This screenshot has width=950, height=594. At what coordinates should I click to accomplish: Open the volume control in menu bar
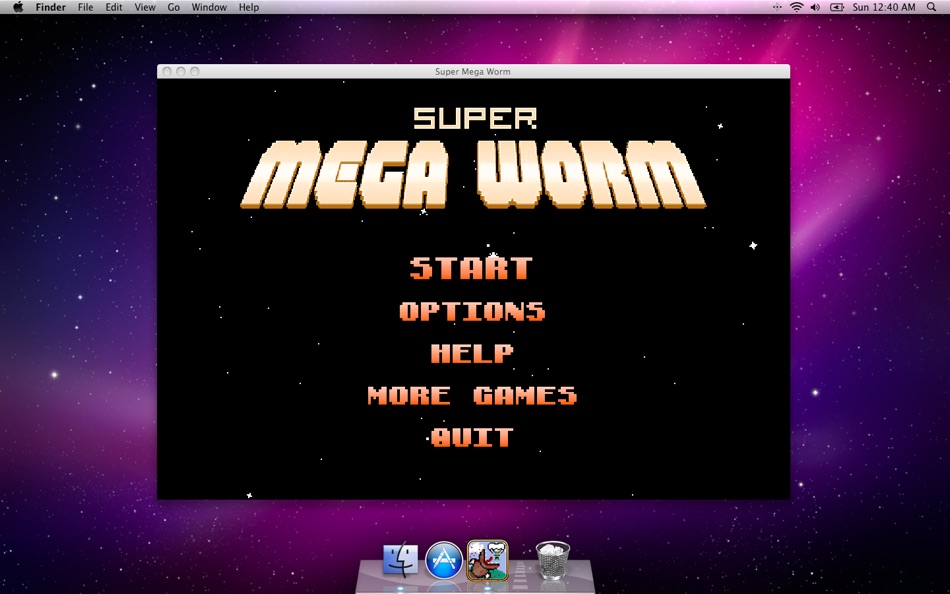(815, 7)
